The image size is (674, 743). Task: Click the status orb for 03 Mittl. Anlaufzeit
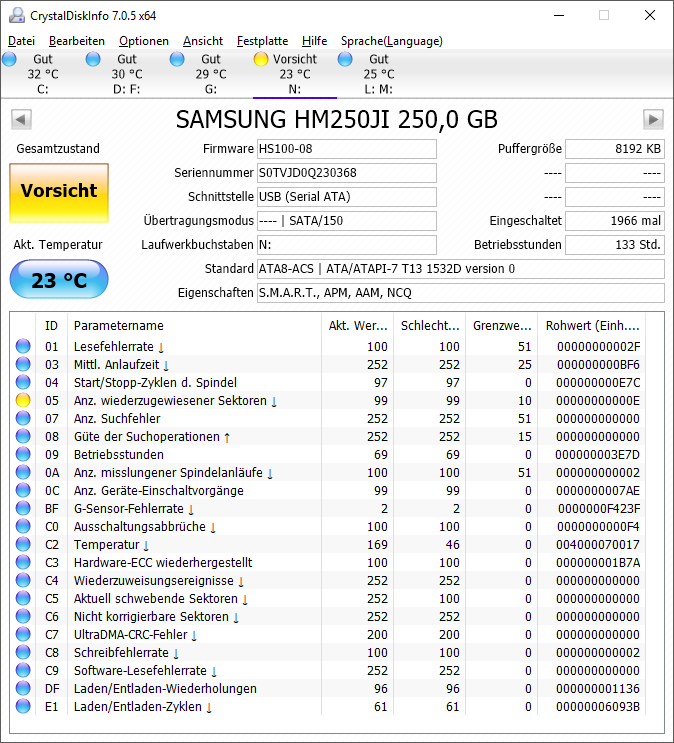(x=23, y=364)
